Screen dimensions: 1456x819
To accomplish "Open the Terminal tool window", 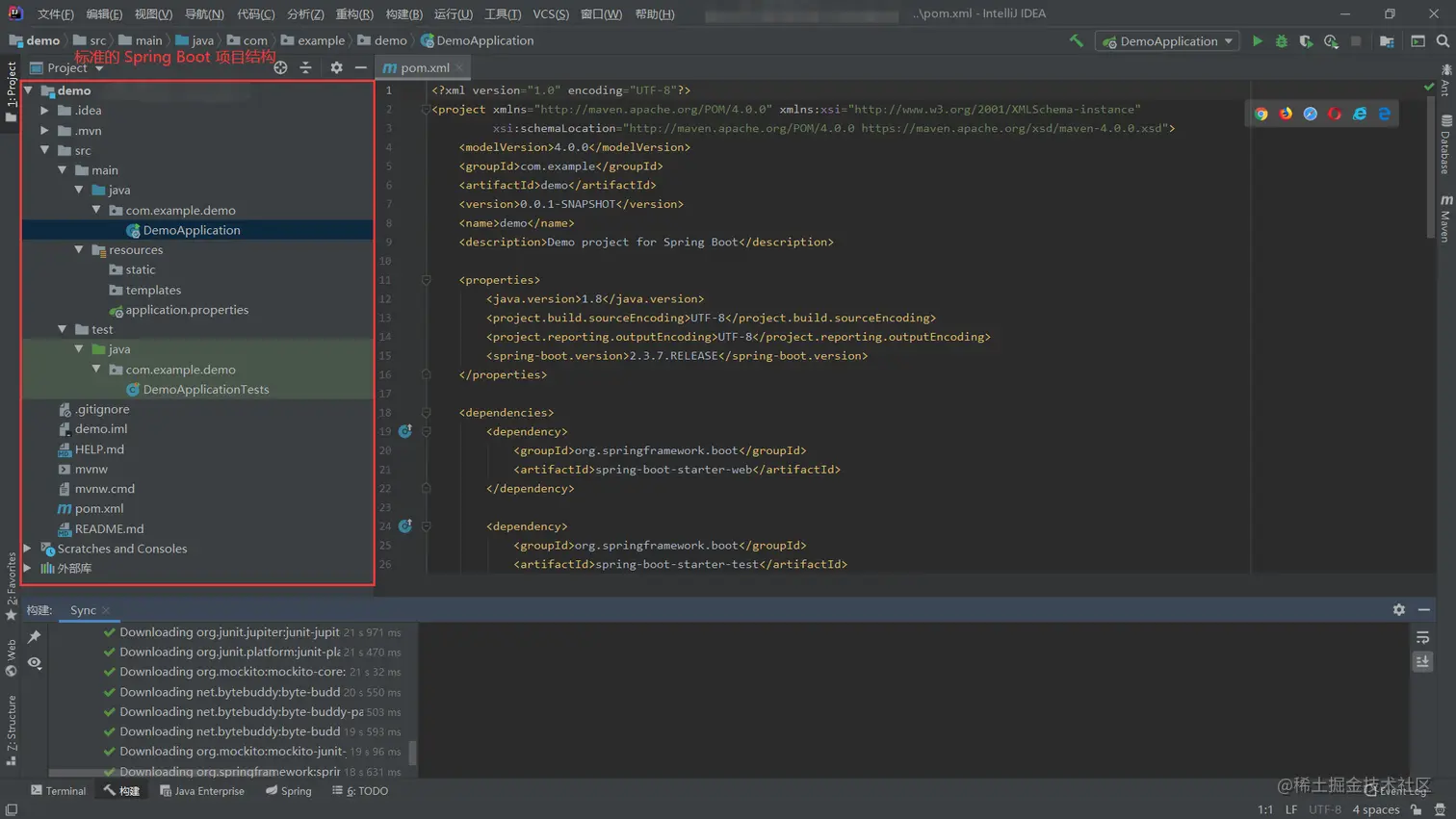I will tap(58, 791).
